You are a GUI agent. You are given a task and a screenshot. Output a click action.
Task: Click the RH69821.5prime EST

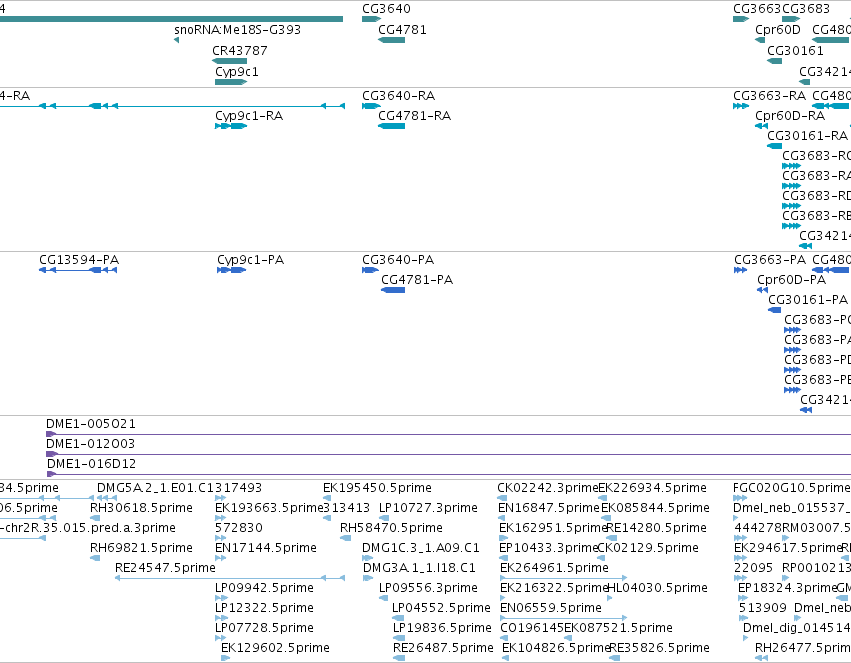click(x=95, y=558)
